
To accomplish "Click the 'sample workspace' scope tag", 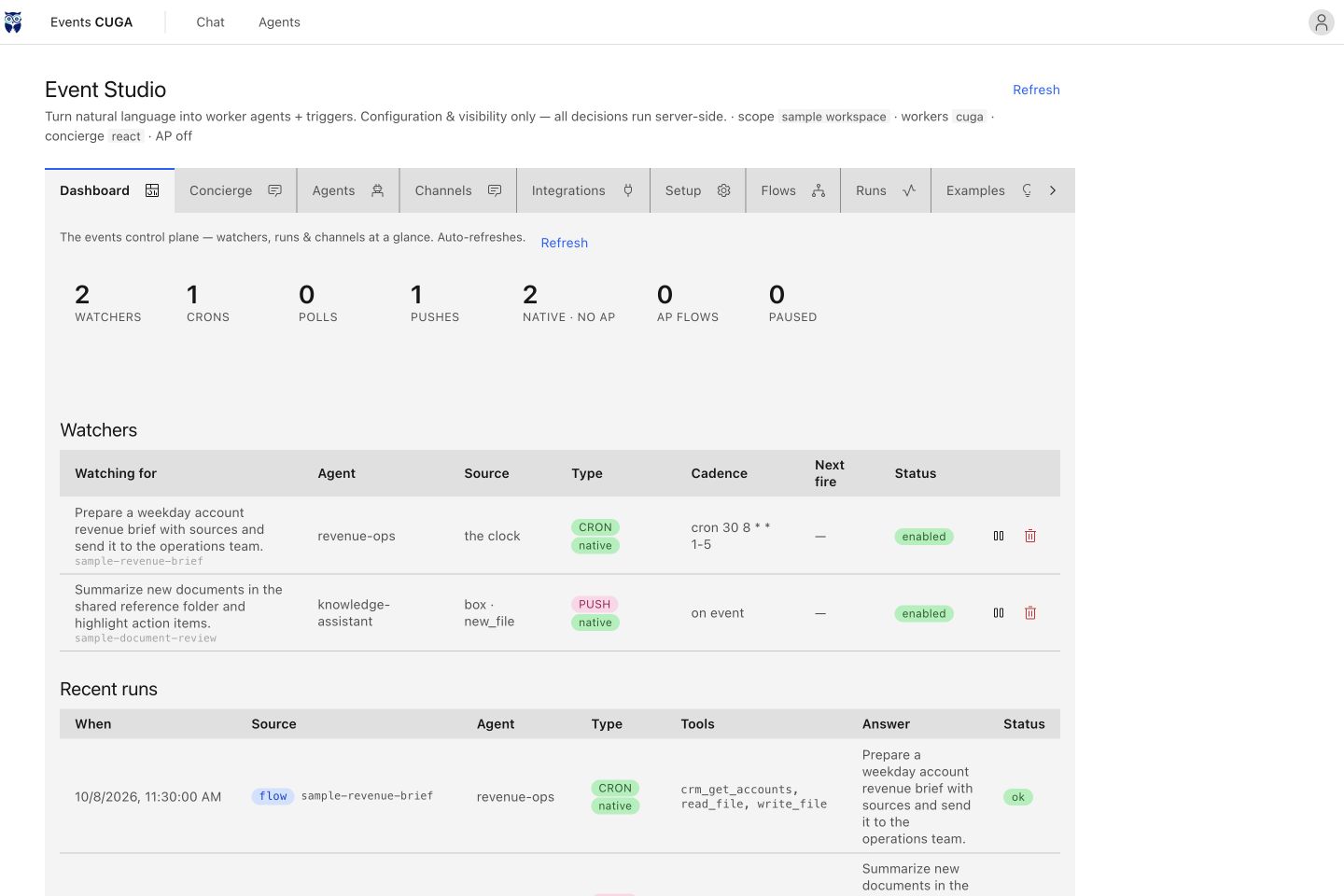I will coord(834,117).
